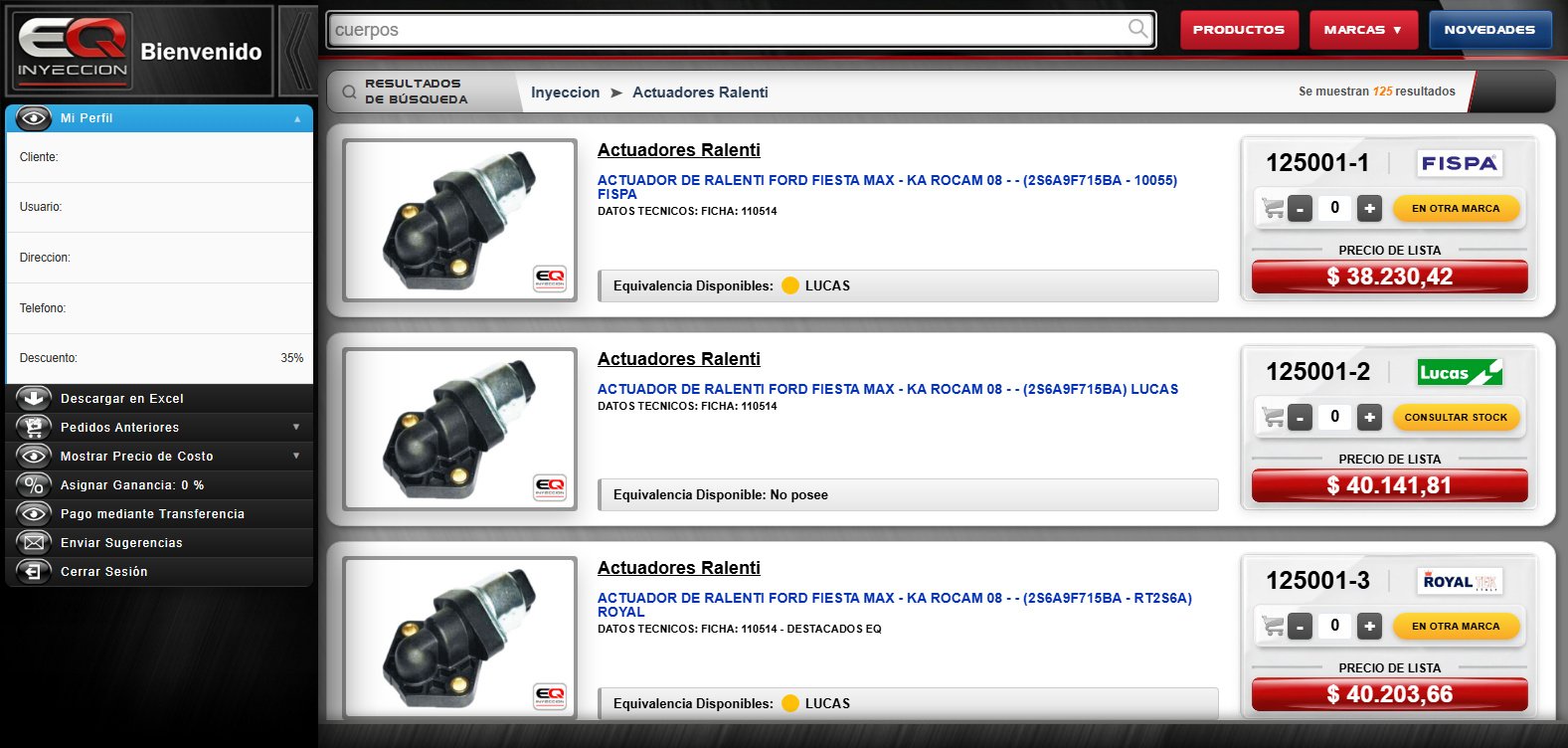The height and width of the screenshot is (748, 1568).
Task: Toggle the Mi Perfil eye icon
Action: (34, 117)
